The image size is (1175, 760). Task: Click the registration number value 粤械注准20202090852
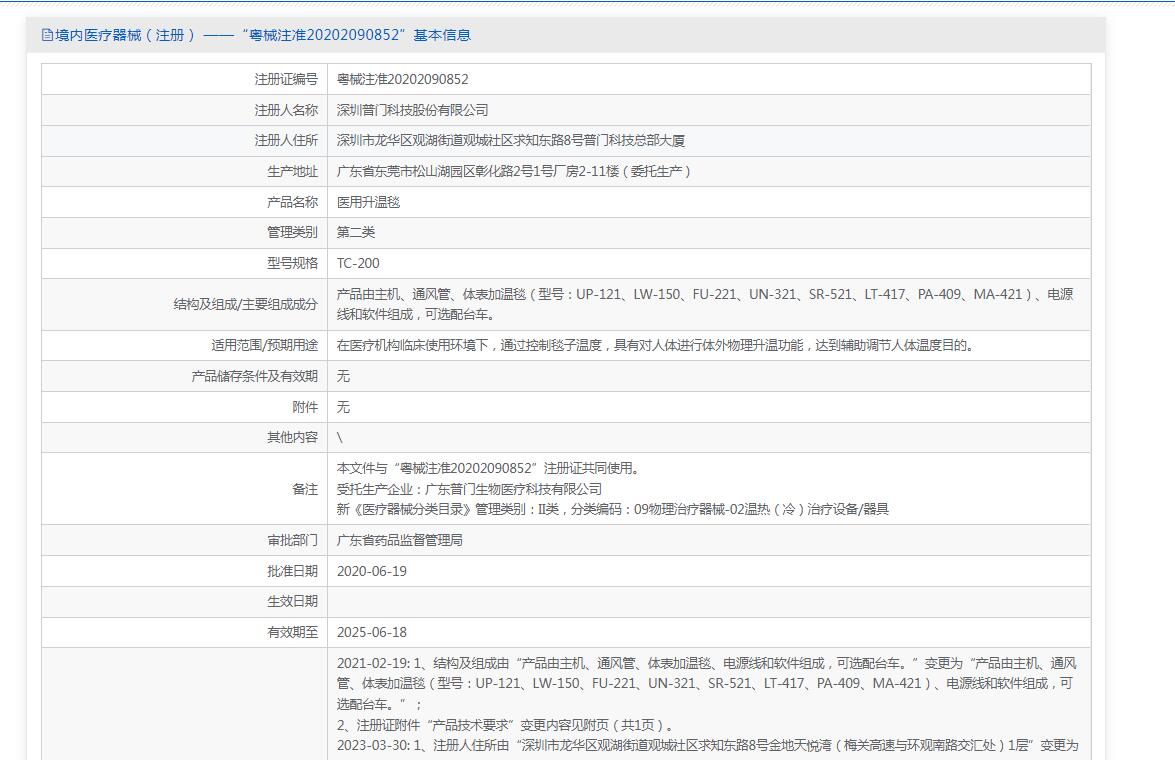(402, 79)
